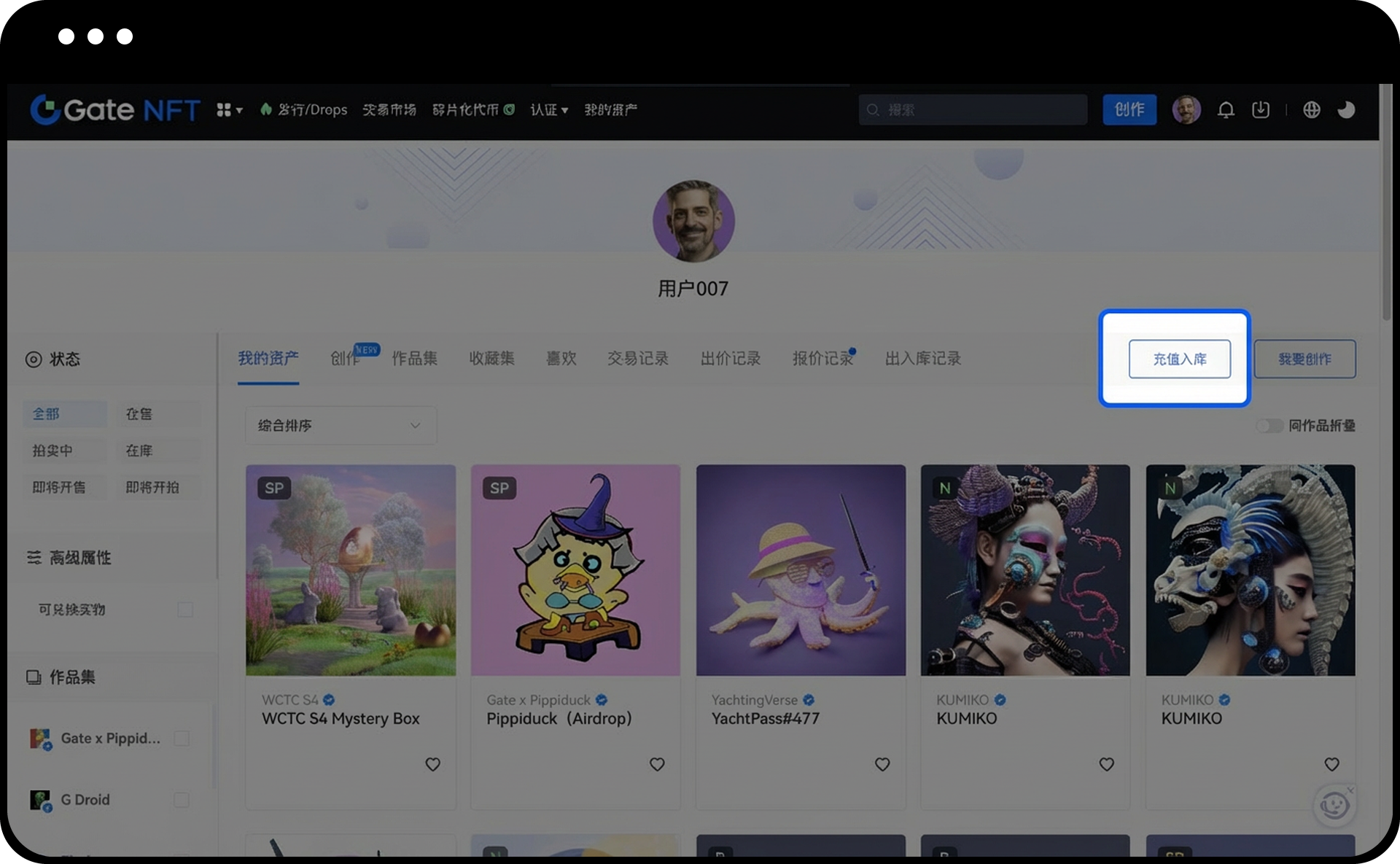Click the notification bell icon
Image resolution: width=1400 pixels, height=864 pixels.
coord(1226,110)
